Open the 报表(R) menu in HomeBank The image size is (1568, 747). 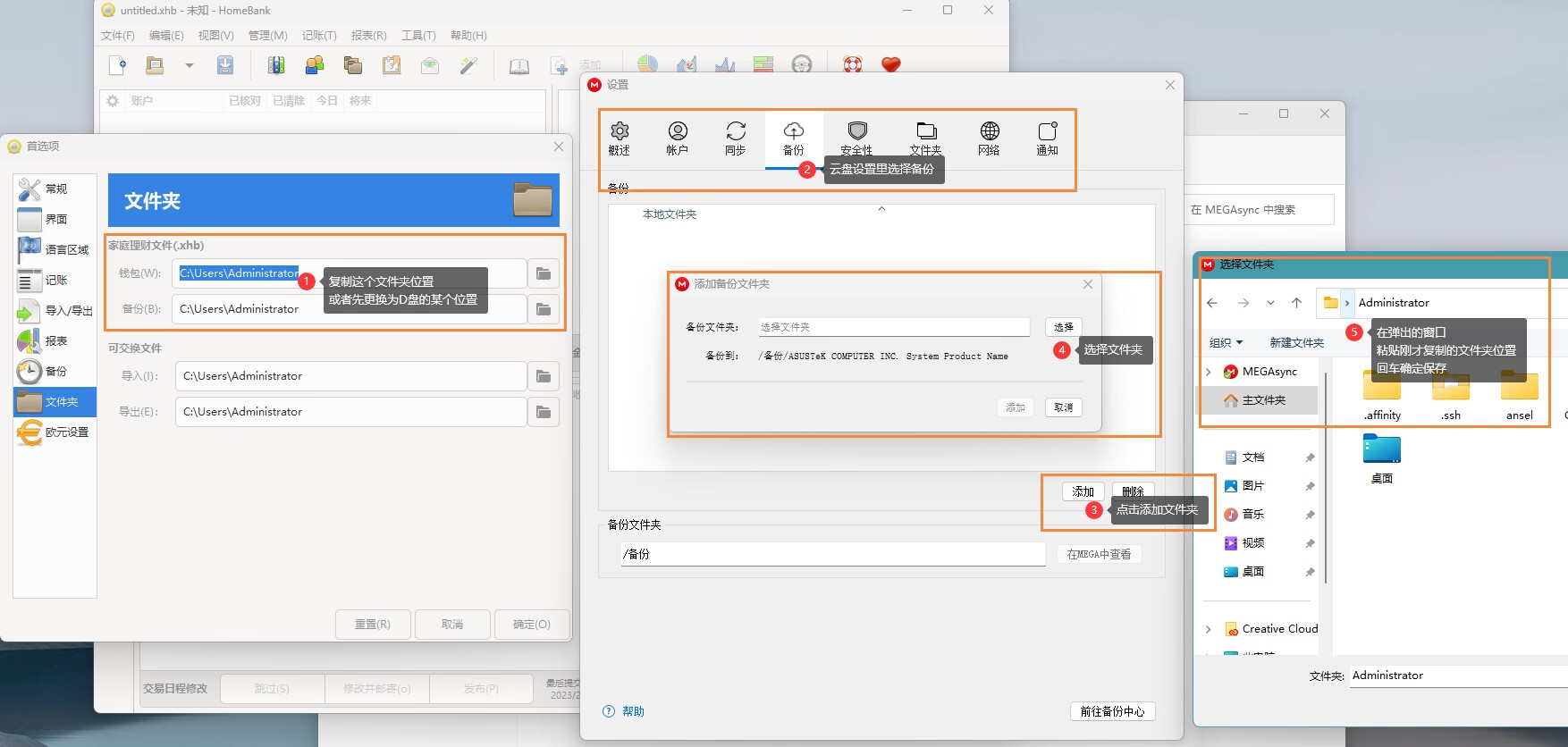(368, 36)
